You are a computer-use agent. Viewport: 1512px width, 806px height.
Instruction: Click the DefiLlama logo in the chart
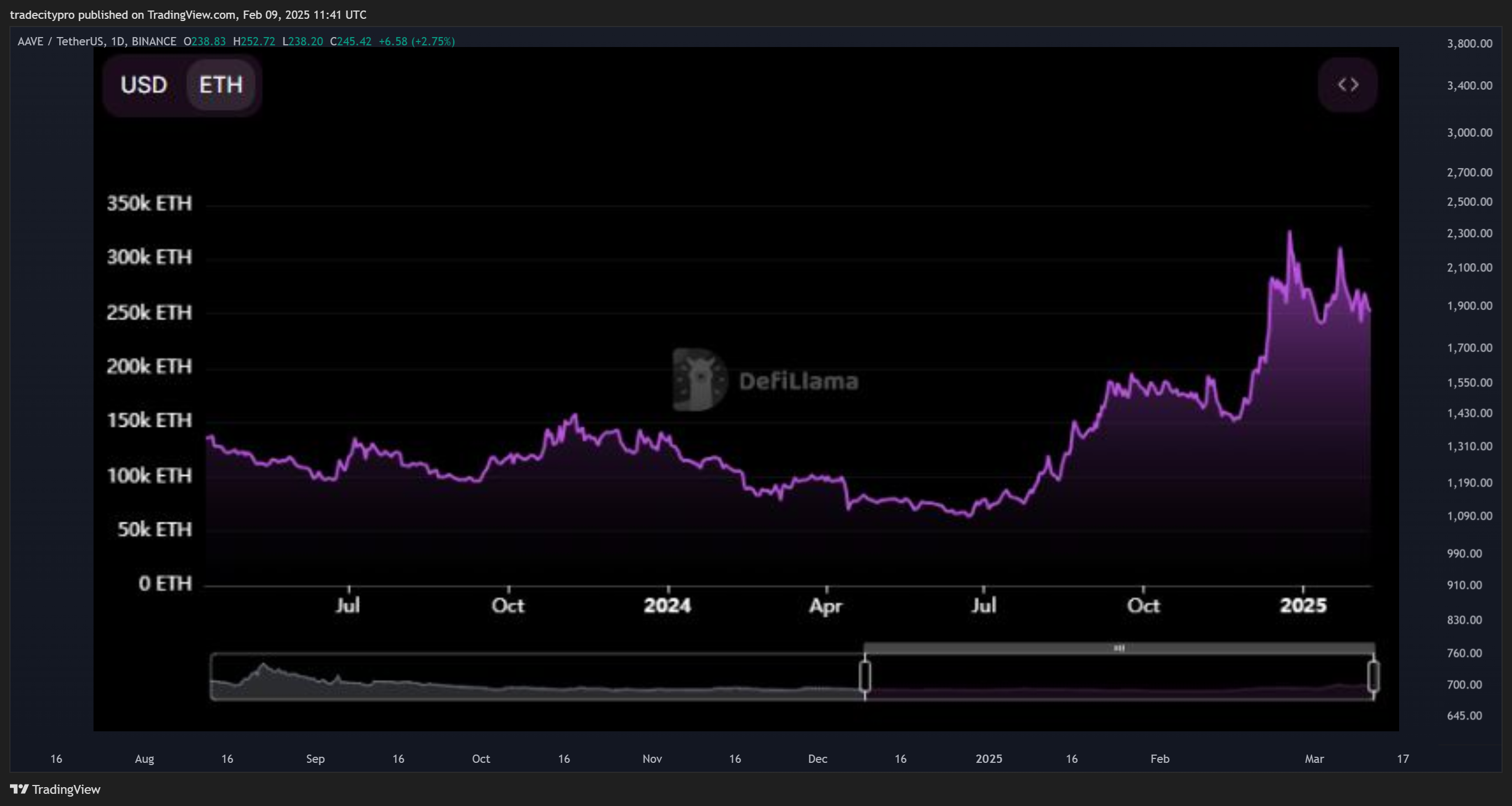tap(766, 380)
